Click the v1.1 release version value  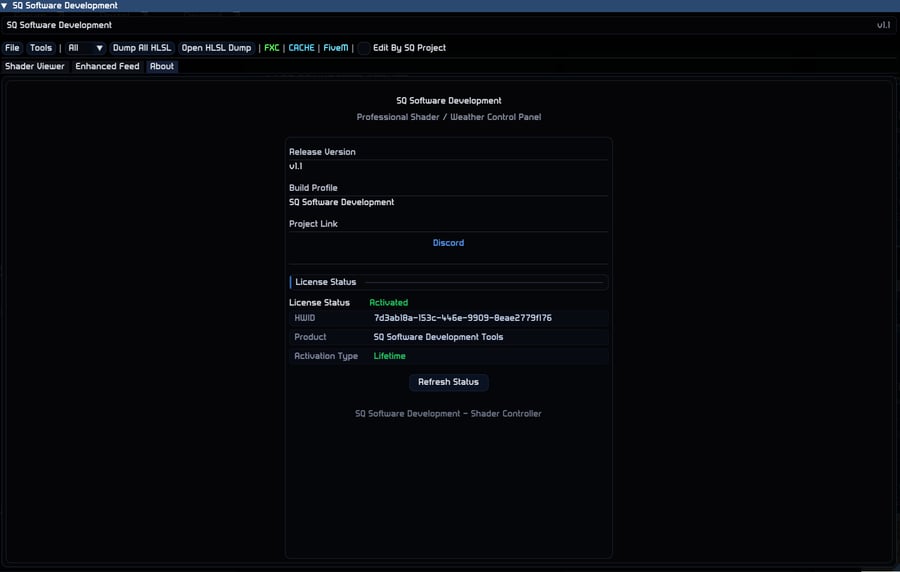tap(296, 166)
